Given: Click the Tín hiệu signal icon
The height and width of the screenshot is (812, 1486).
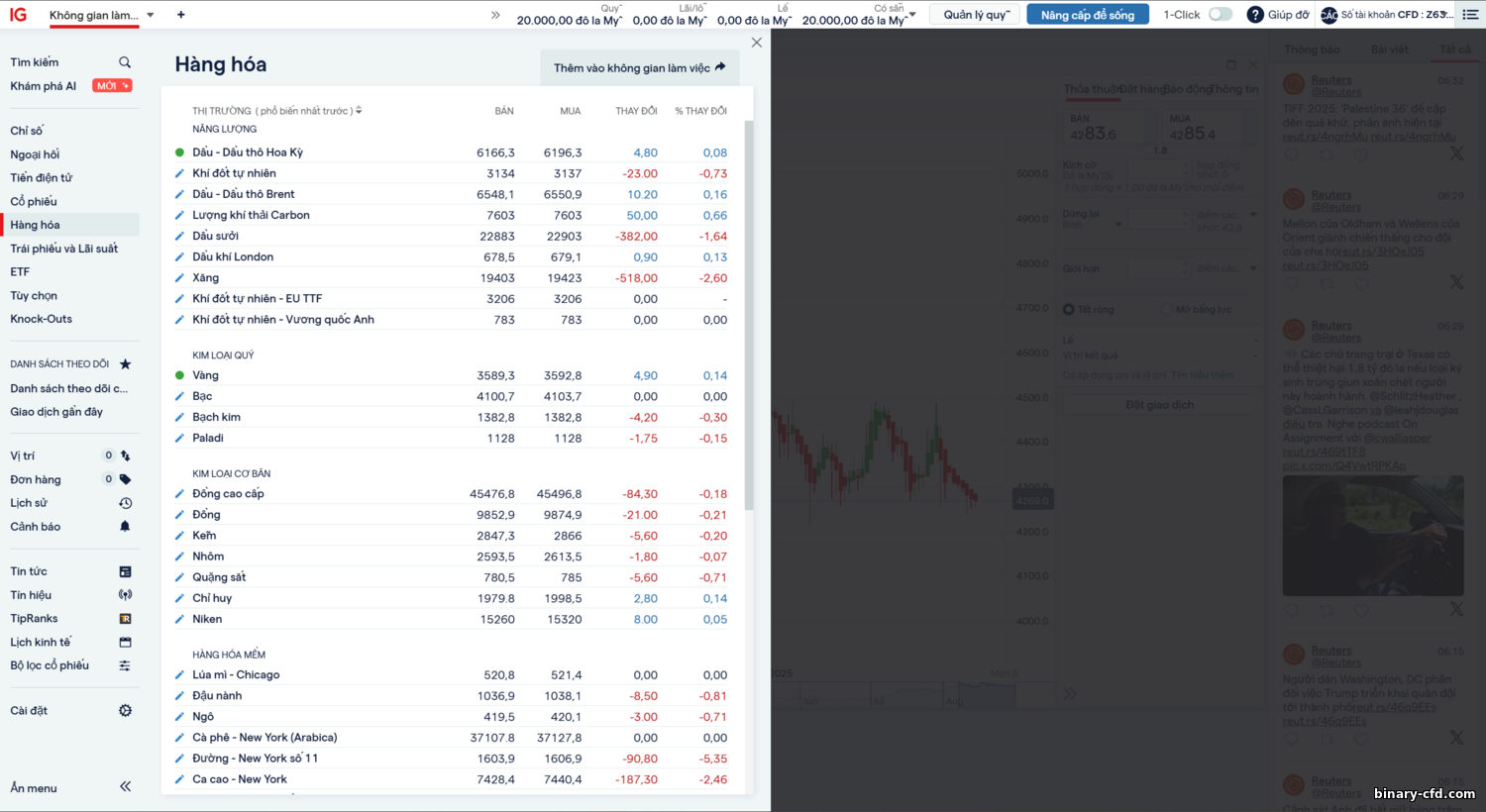Looking at the screenshot, I should coord(125,595).
